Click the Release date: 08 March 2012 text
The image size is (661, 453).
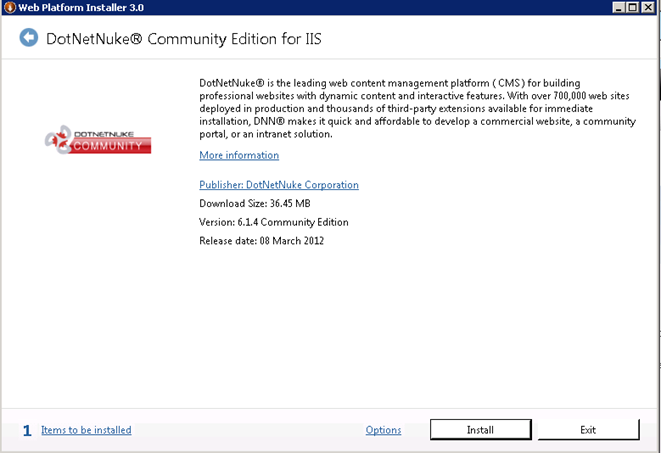[x=261, y=241]
